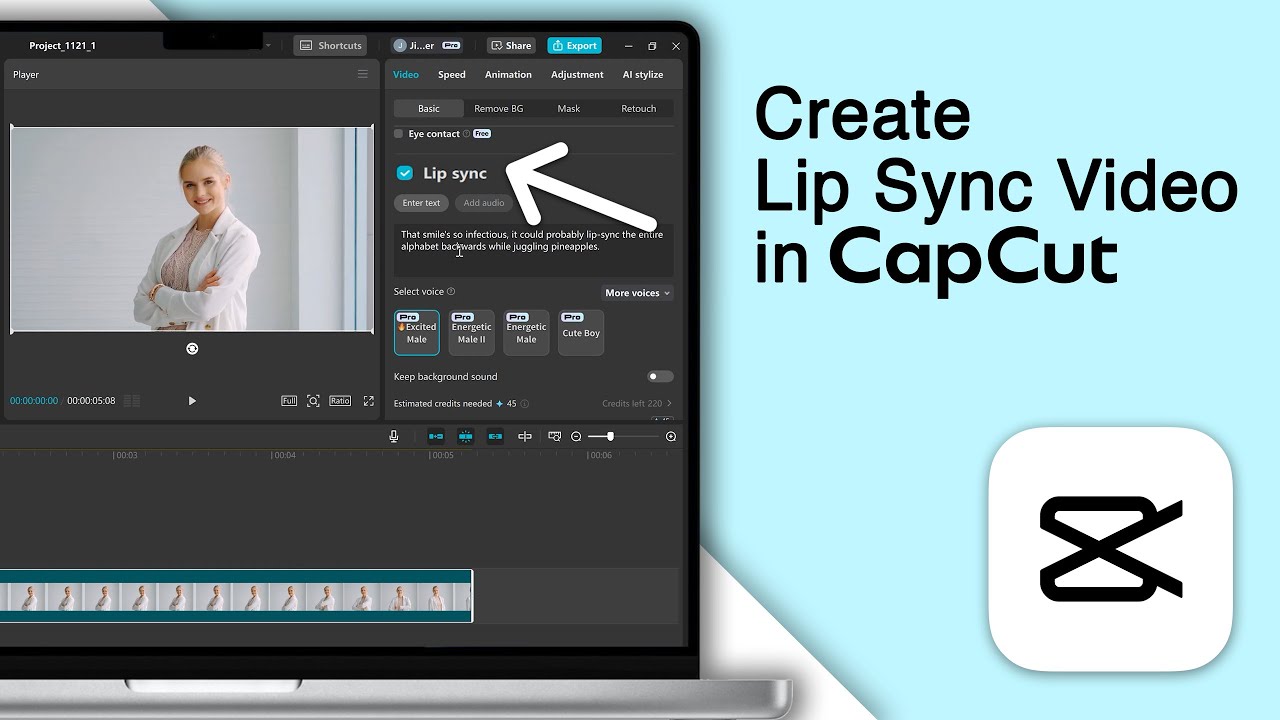Open the Ji...er Pro account menu
The height and width of the screenshot is (720, 1280).
427,45
